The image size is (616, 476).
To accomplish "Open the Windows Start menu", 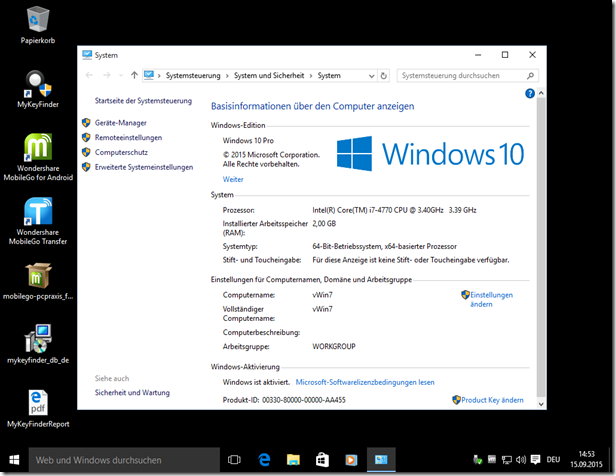I will click(14, 460).
